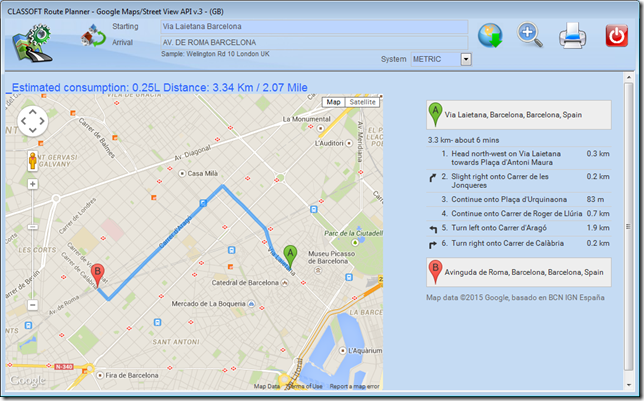The height and width of the screenshot is (401, 644).
Task: Click the panel vertical scrollbar thumb
Action: pyautogui.click(x=628, y=226)
